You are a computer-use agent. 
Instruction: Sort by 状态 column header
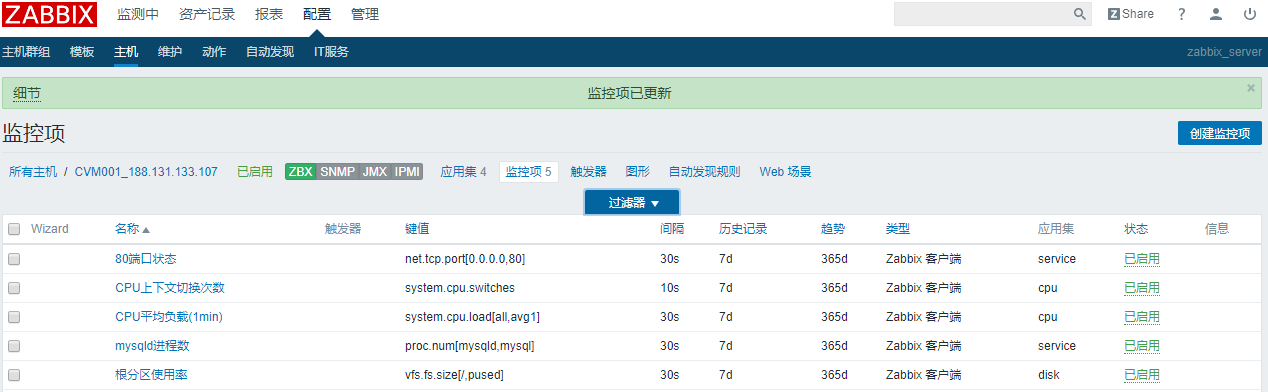point(1136,229)
